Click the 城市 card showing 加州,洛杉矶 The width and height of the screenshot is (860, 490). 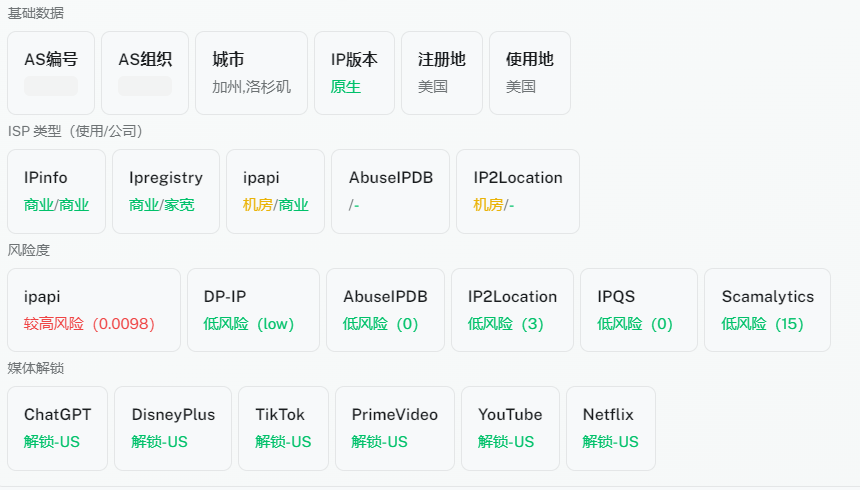[x=251, y=73]
